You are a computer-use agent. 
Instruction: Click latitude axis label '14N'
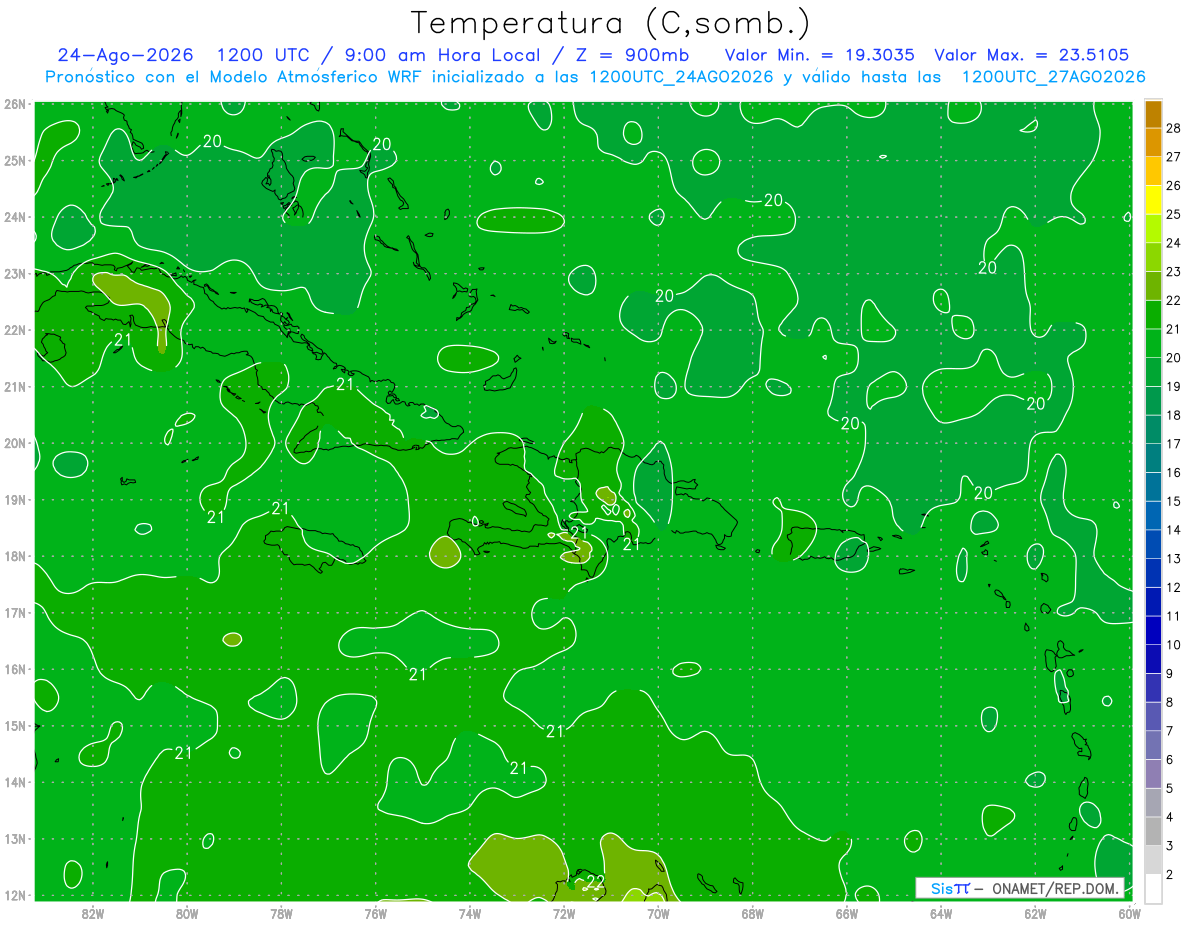click(x=14, y=782)
